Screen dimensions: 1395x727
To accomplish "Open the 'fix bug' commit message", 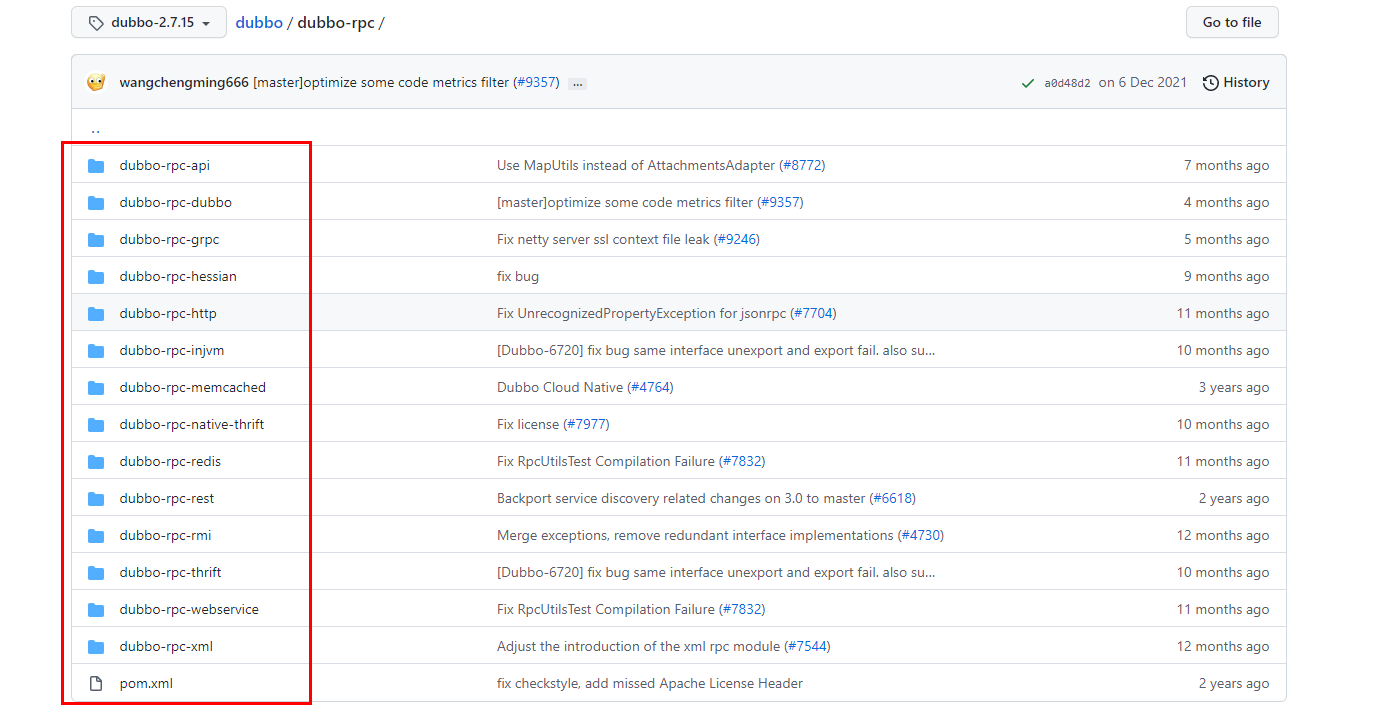I will point(518,276).
